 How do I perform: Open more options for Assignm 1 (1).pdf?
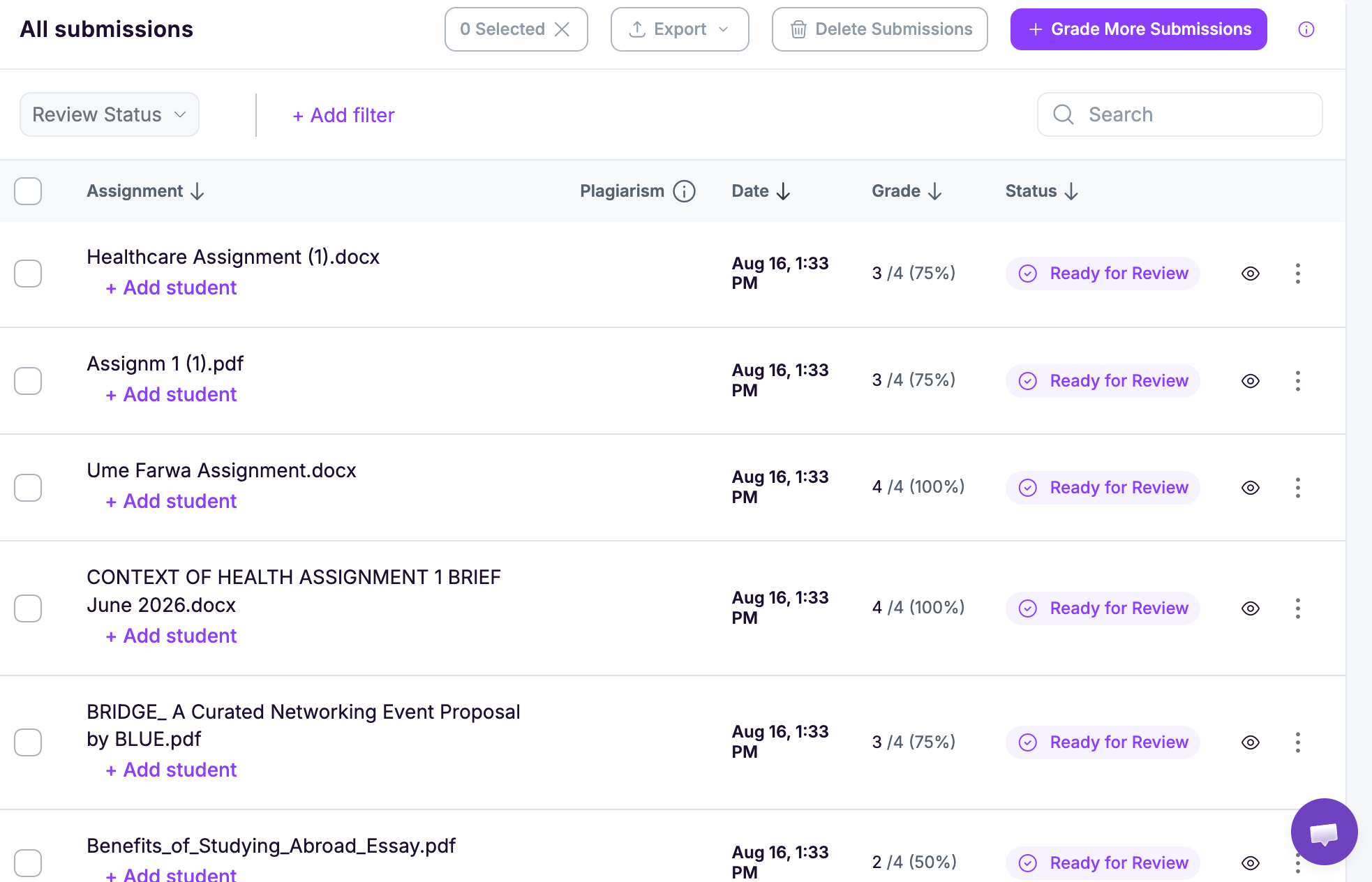1297,381
